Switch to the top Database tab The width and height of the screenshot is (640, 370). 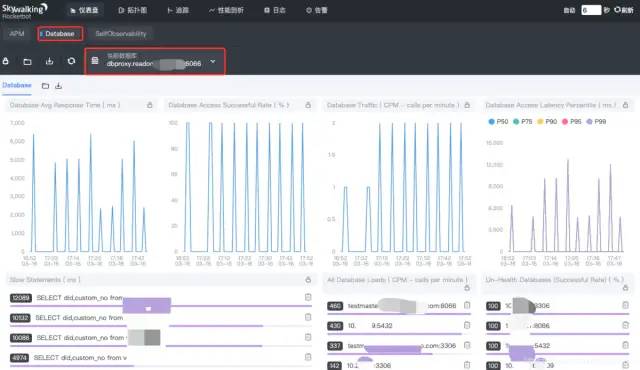pos(60,33)
